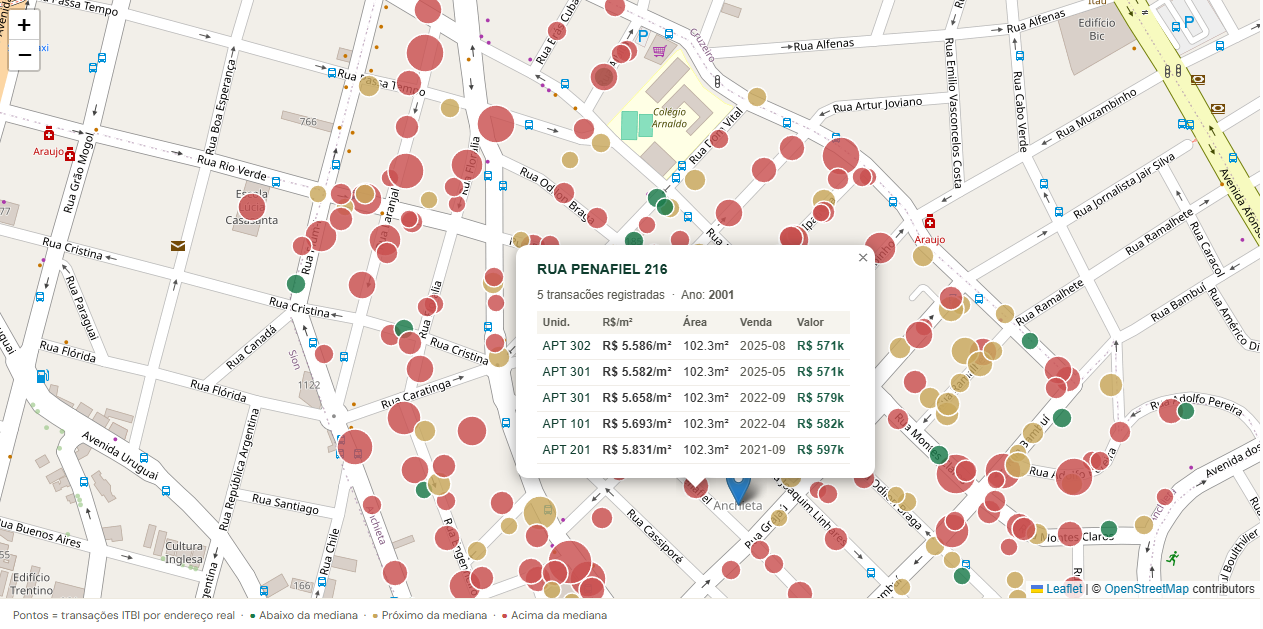Click the price R$ 5.582/m²
The image size is (1263, 629).
click(x=637, y=372)
